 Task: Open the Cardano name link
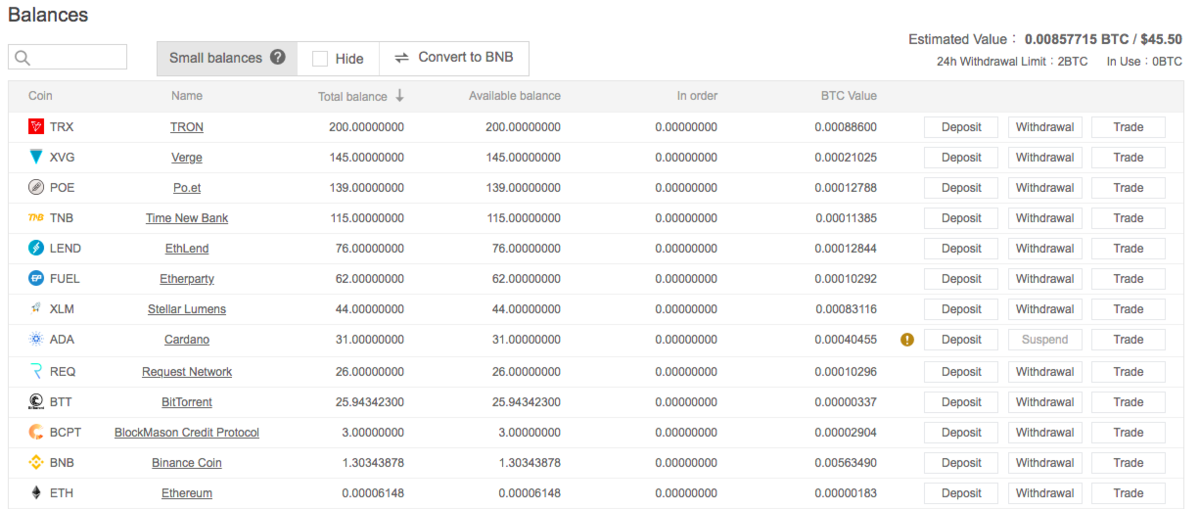pos(187,339)
